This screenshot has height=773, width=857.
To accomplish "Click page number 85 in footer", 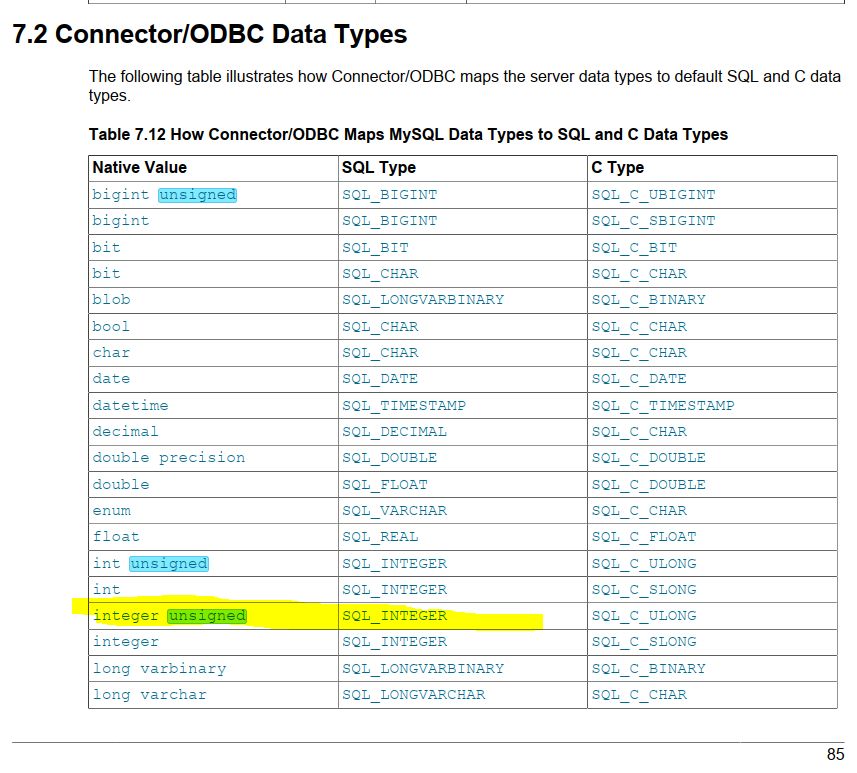I will pyautogui.click(x=835, y=754).
